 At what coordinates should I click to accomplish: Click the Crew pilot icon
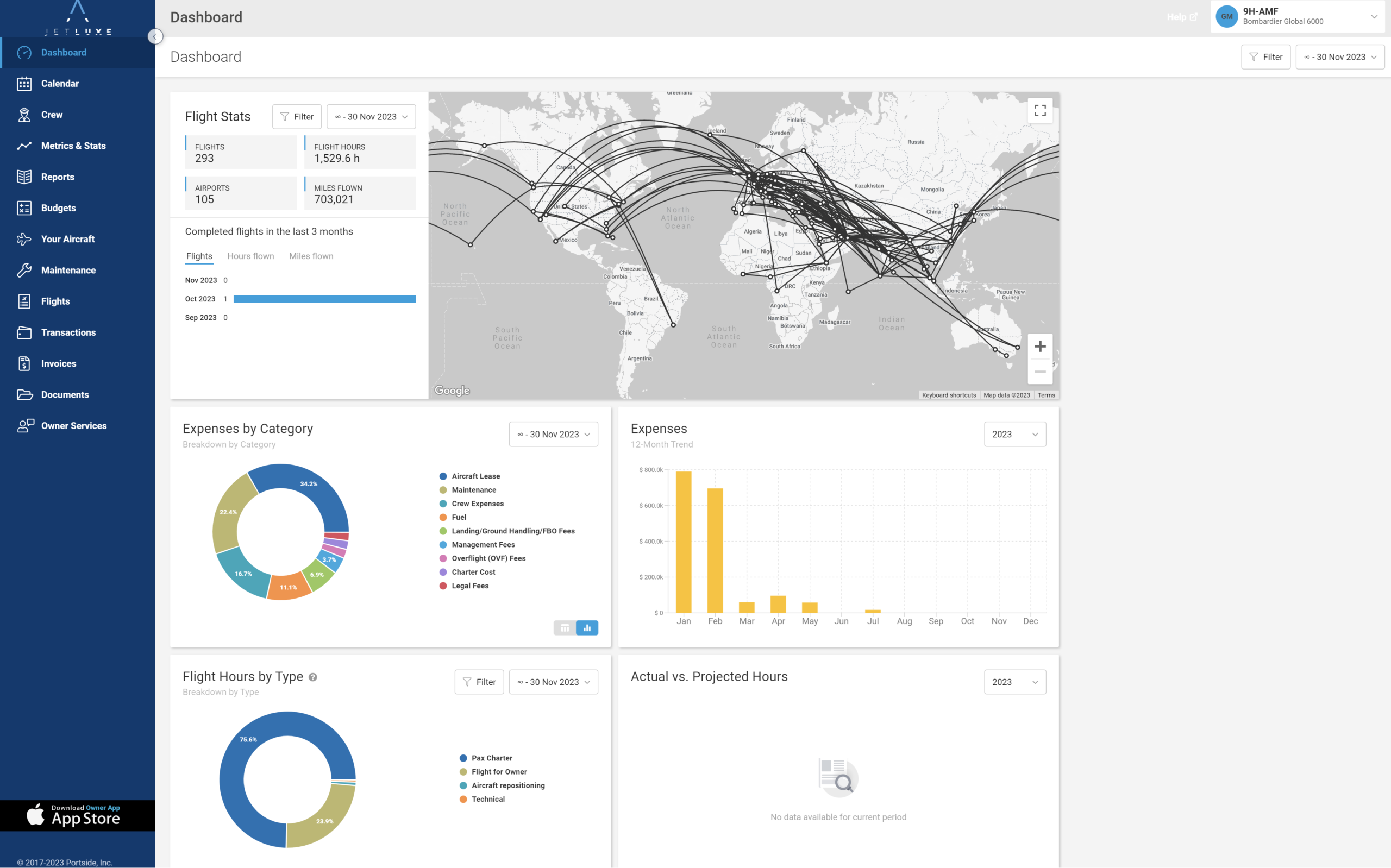[x=24, y=115]
